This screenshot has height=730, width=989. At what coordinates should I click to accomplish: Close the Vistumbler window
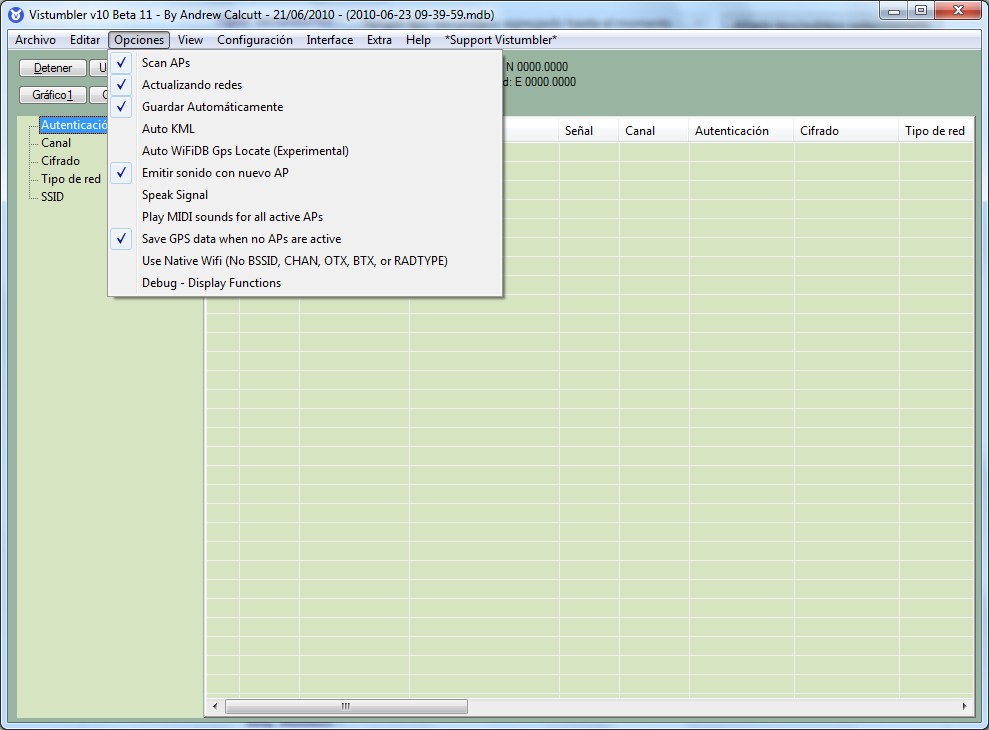(x=958, y=11)
